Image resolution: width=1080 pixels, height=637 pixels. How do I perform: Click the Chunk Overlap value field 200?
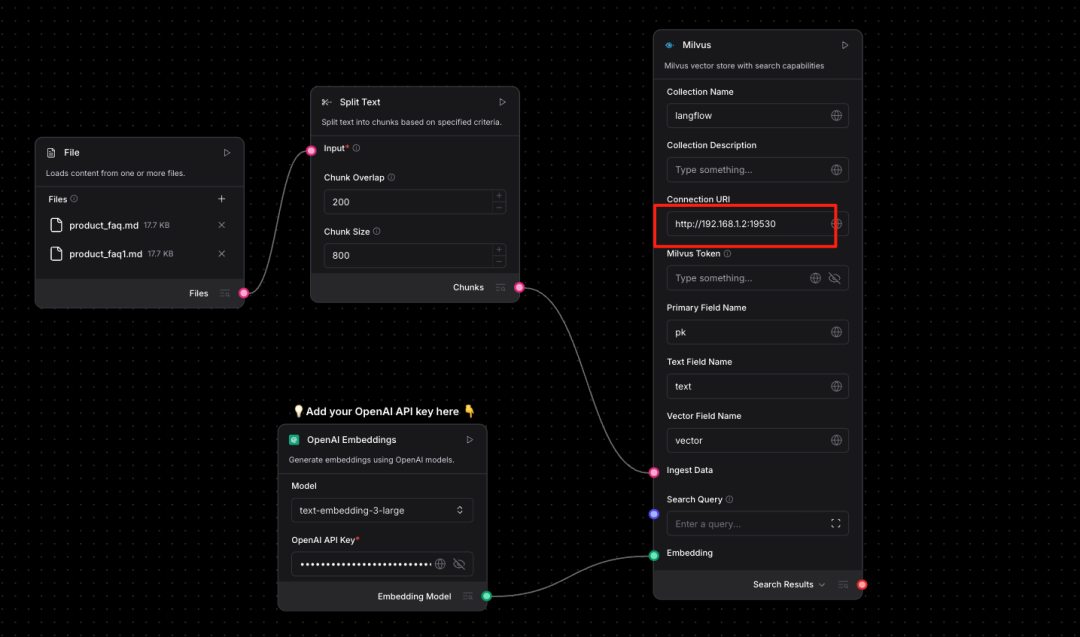[x=408, y=202]
